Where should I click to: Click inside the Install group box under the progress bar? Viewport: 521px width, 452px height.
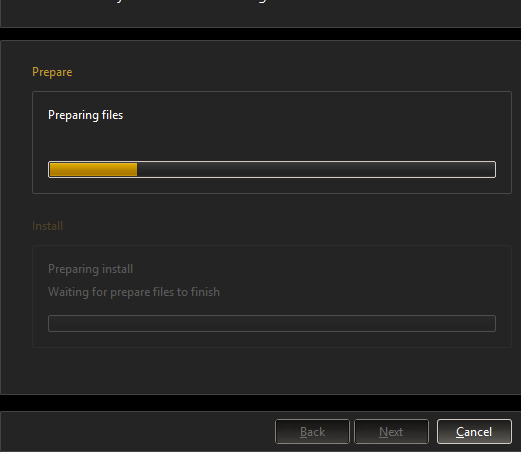(272, 339)
